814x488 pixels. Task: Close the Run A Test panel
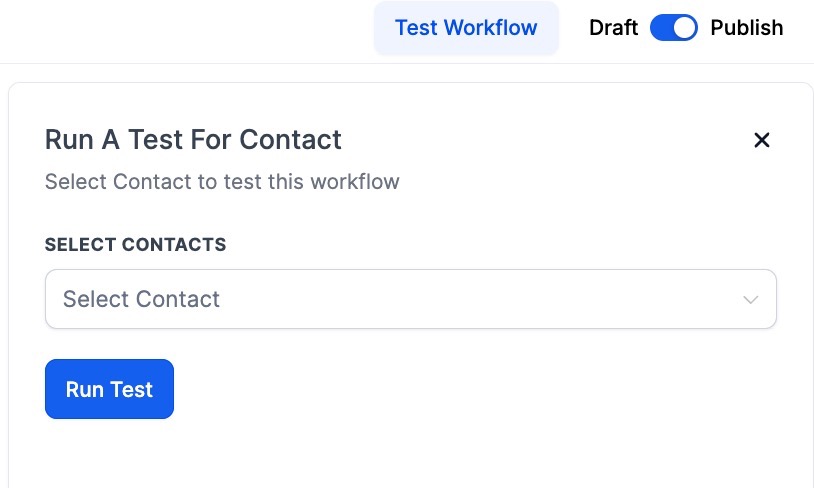761,140
